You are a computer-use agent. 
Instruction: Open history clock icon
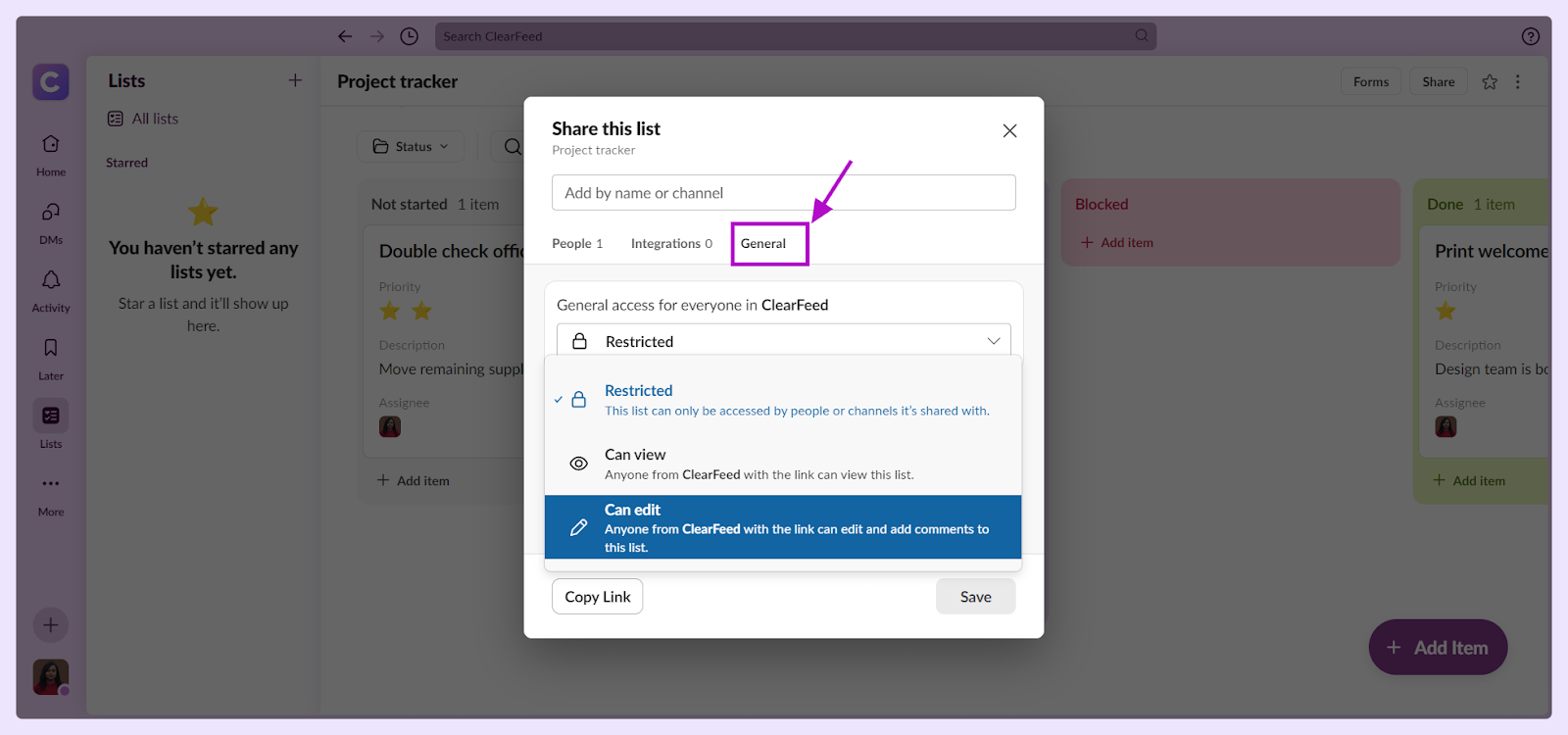(x=410, y=36)
